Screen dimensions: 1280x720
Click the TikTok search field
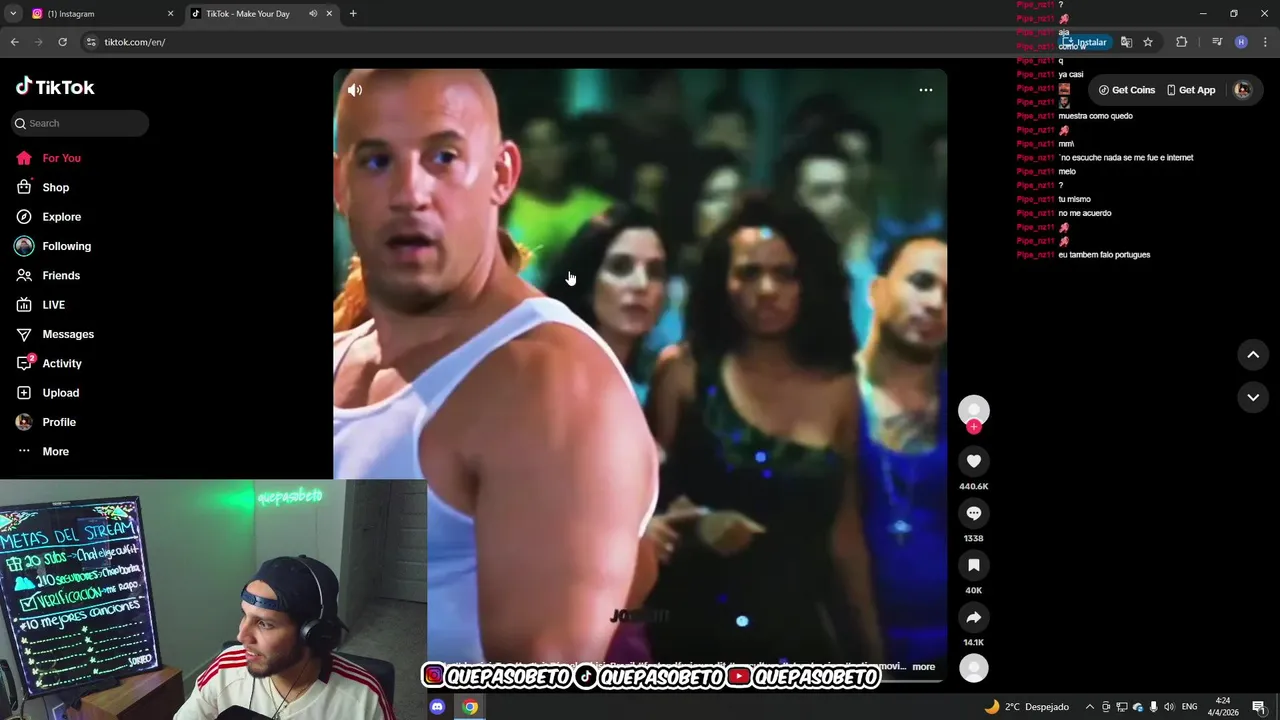pos(80,123)
